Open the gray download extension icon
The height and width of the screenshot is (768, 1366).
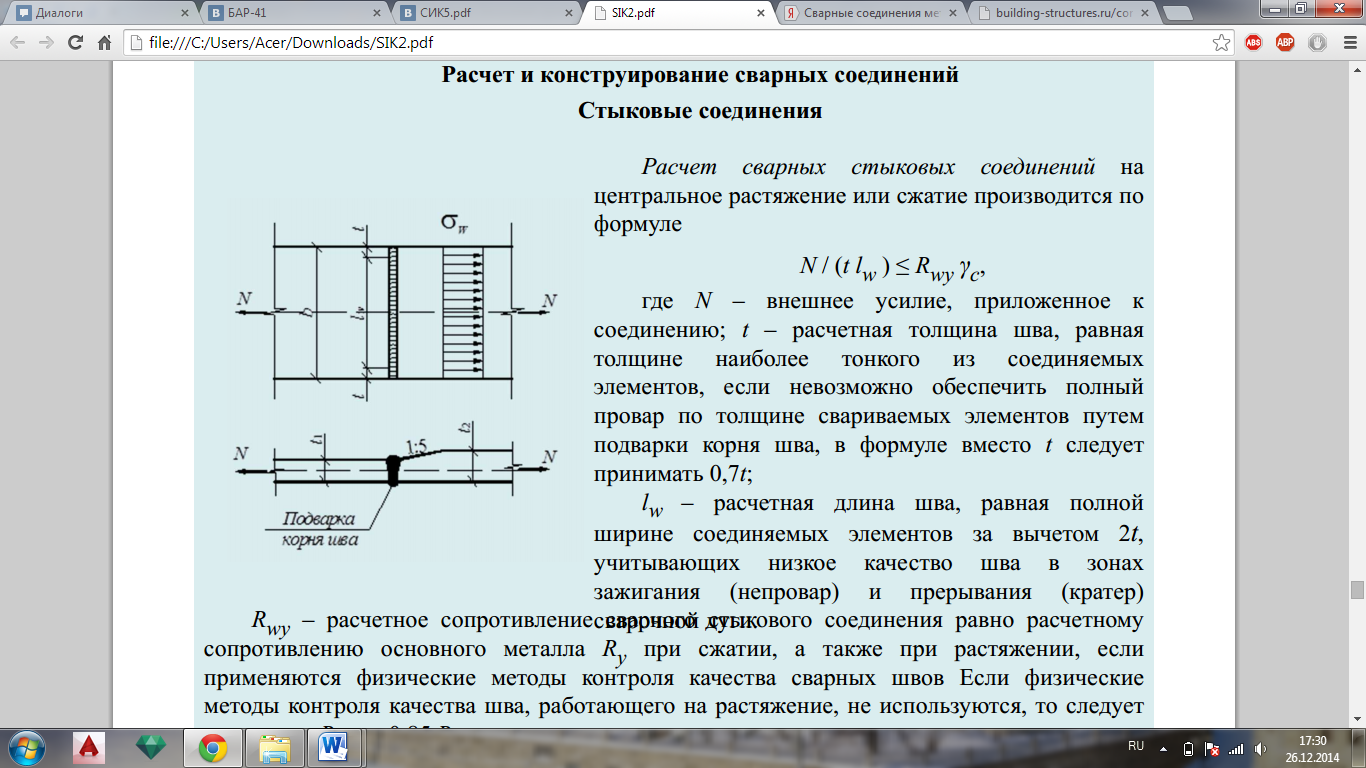(x=1317, y=43)
